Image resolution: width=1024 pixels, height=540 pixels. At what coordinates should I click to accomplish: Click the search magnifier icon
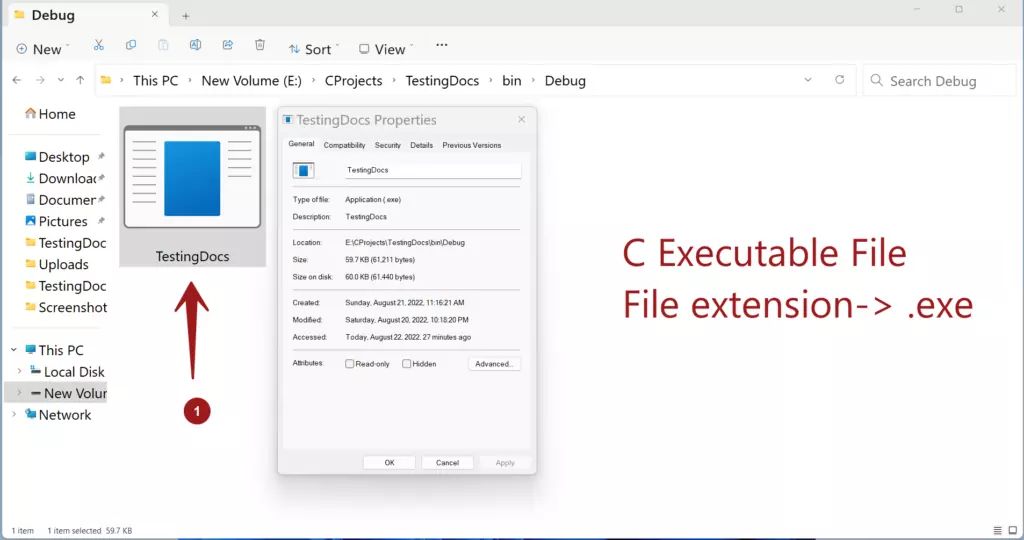point(876,80)
